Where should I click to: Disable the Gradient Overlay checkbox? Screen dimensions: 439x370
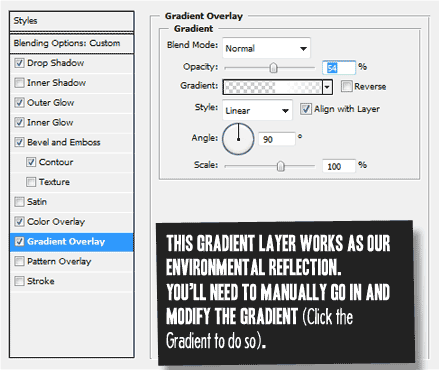click(x=19, y=241)
